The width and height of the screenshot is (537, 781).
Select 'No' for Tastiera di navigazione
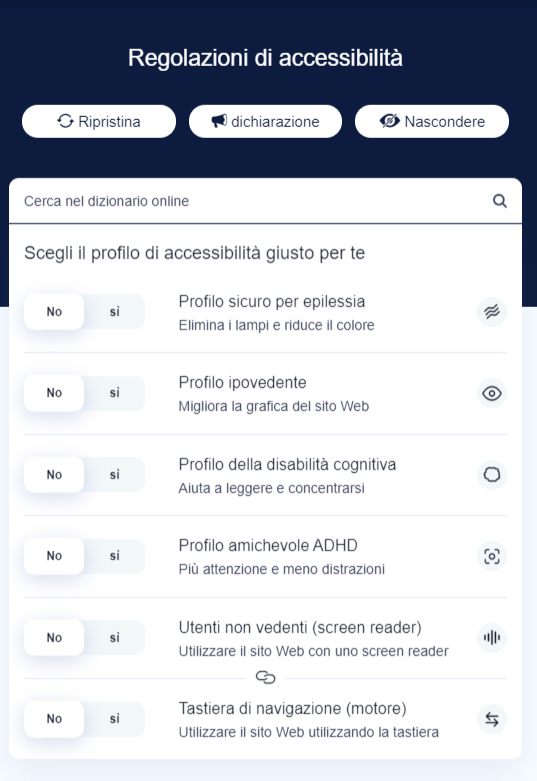pyautogui.click(x=54, y=719)
